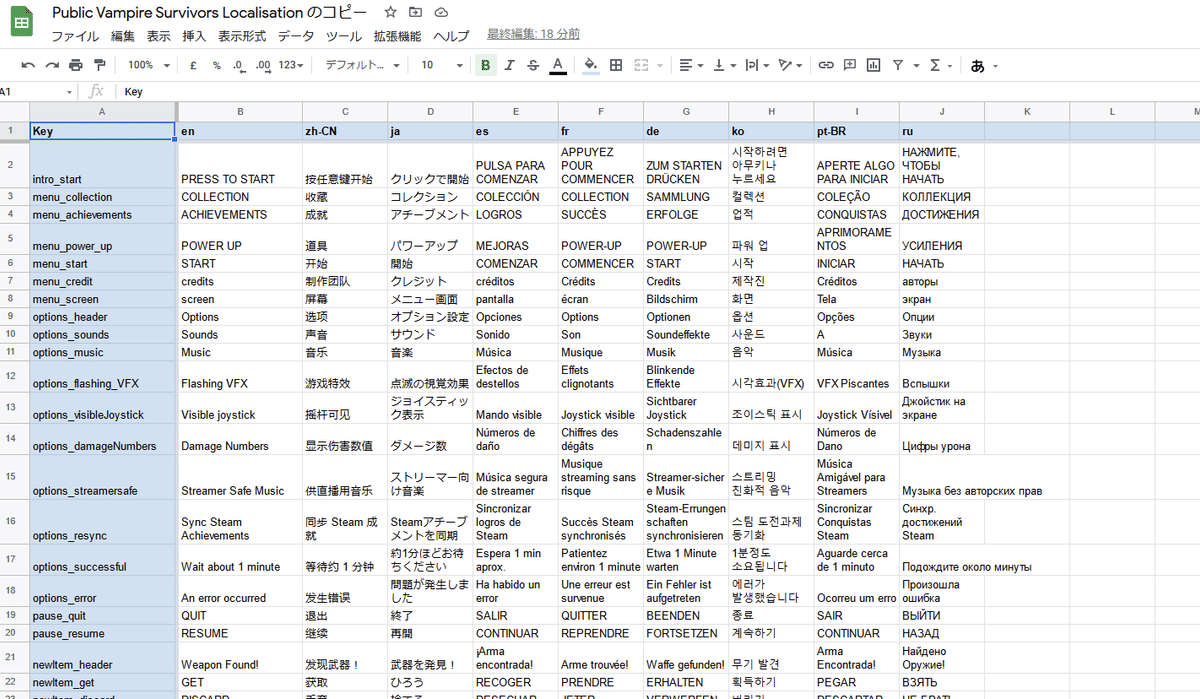Toggle bold formatting
1200x699 pixels.
(x=486, y=65)
